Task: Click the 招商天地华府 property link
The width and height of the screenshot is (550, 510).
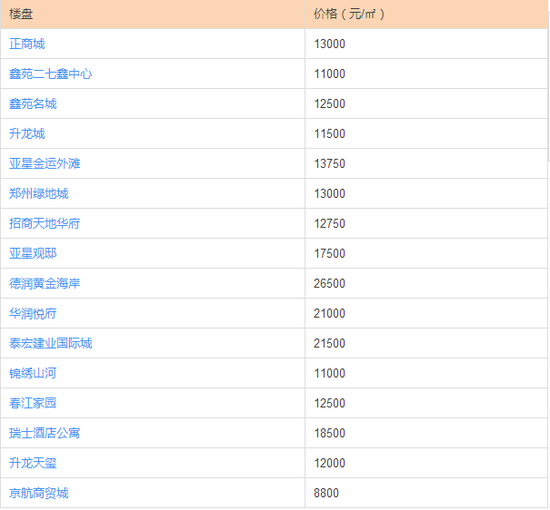Action: pos(45,223)
